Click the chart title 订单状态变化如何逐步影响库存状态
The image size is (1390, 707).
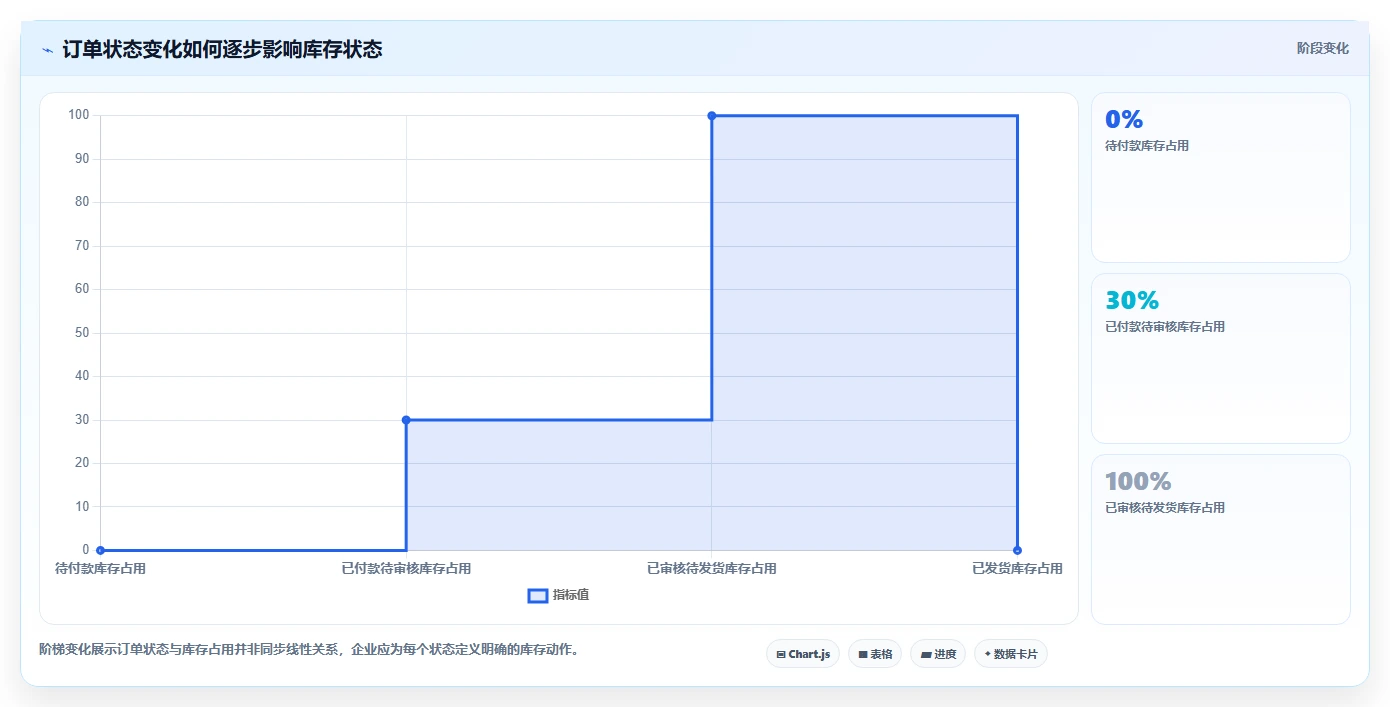[x=222, y=49]
